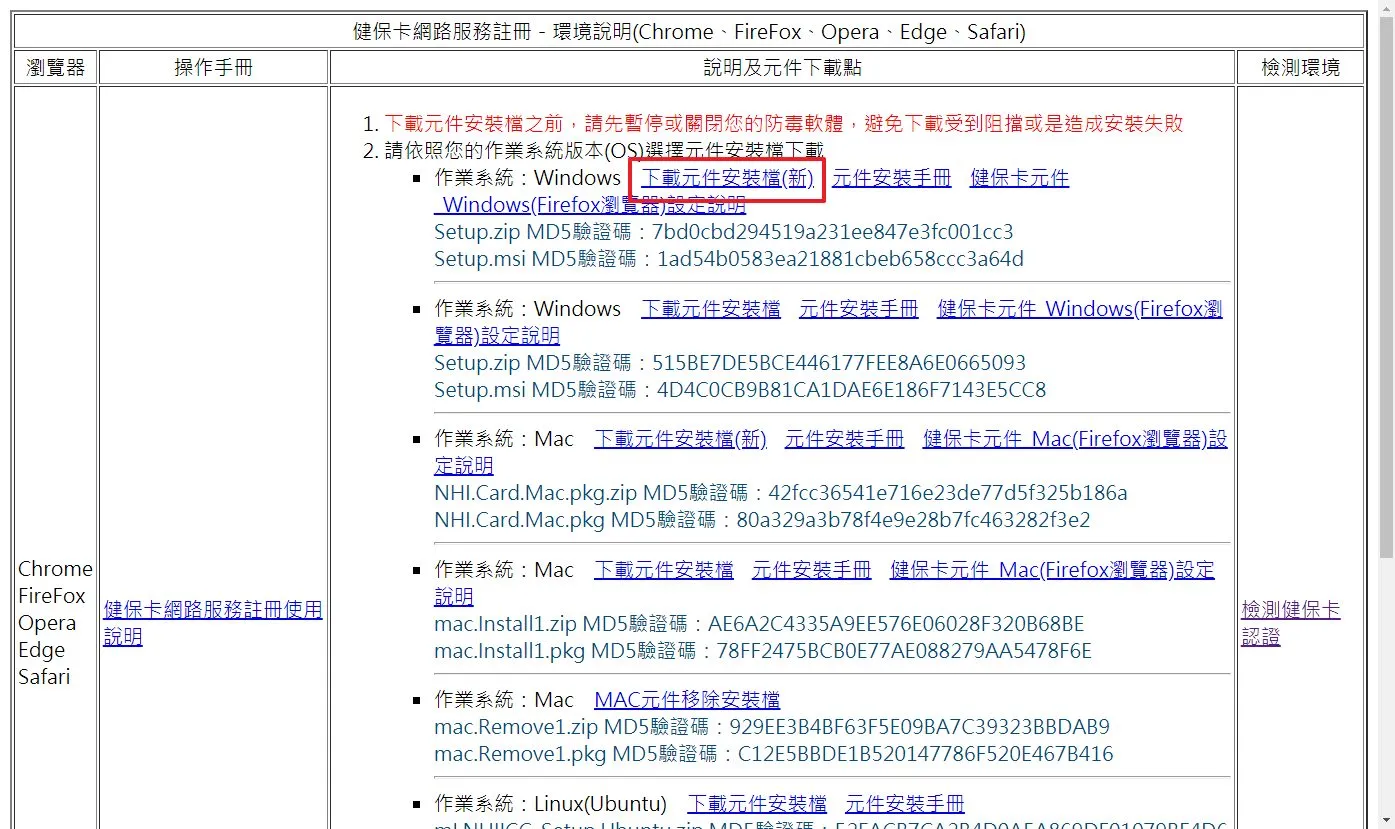Click the 健保卡網路服務註冊 - 環境說明 title
This screenshot has height=829, width=1395.
tap(690, 32)
